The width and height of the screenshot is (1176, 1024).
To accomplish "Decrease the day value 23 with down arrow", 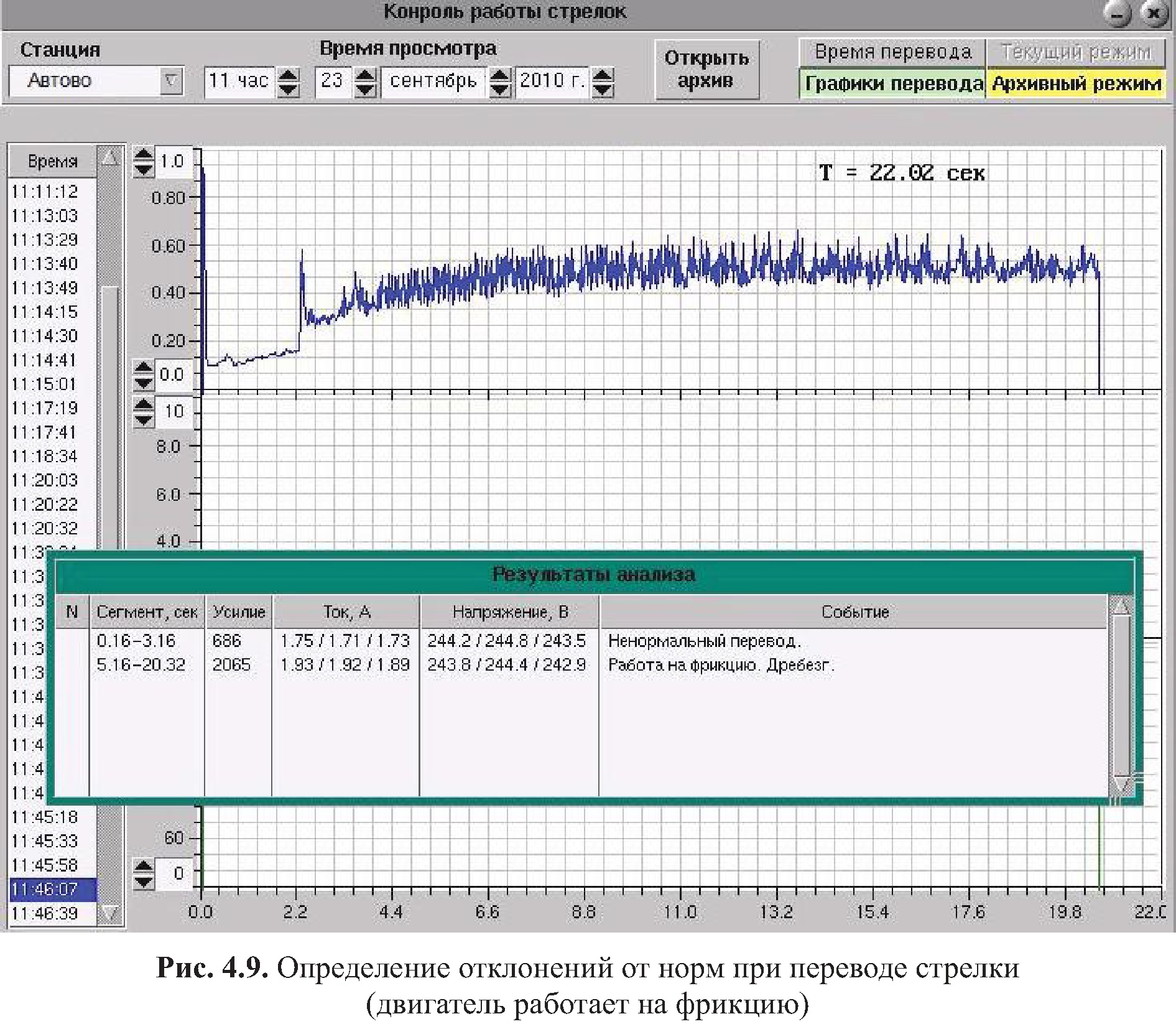I will [365, 88].
